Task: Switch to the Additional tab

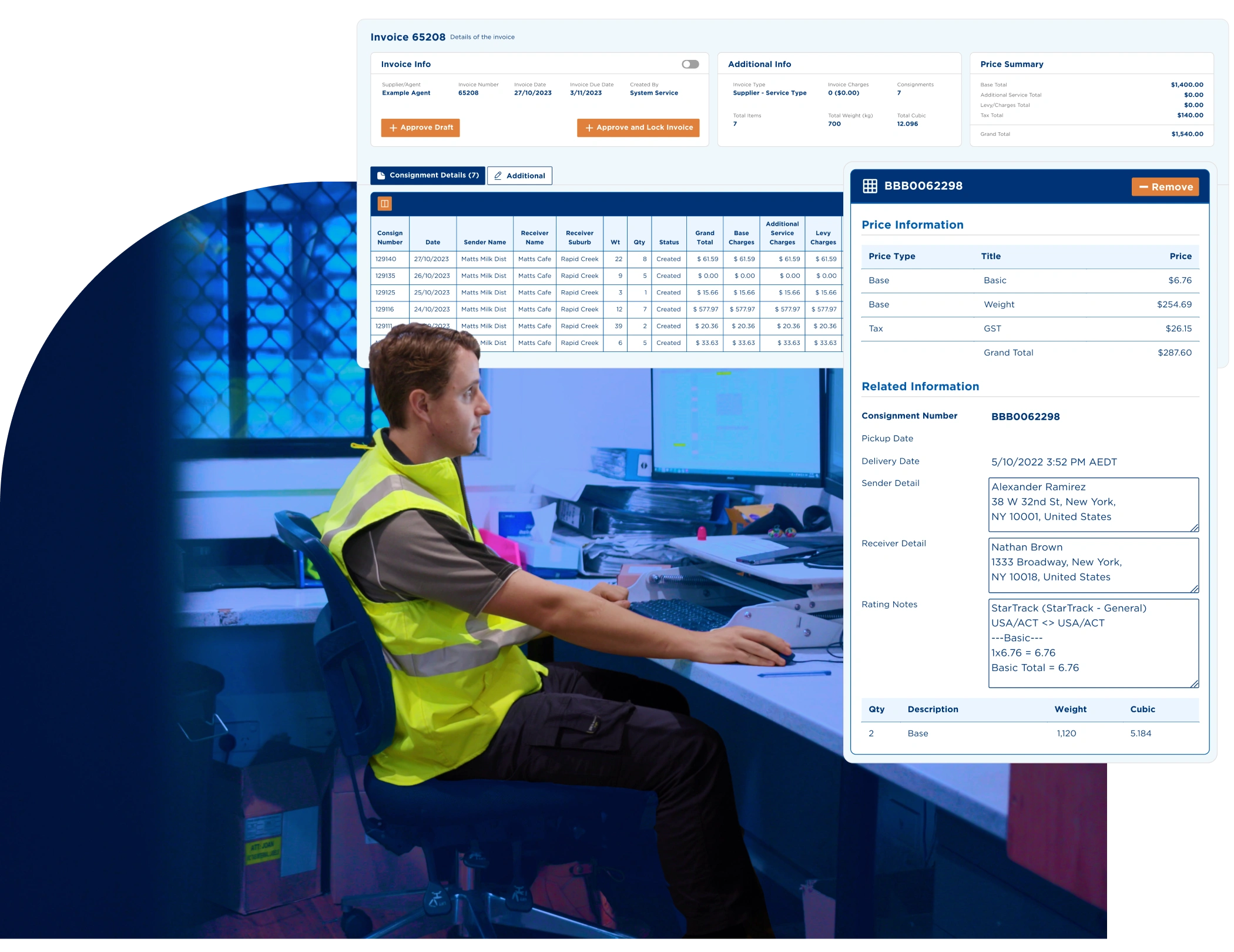Action: (x=519, y=175)
